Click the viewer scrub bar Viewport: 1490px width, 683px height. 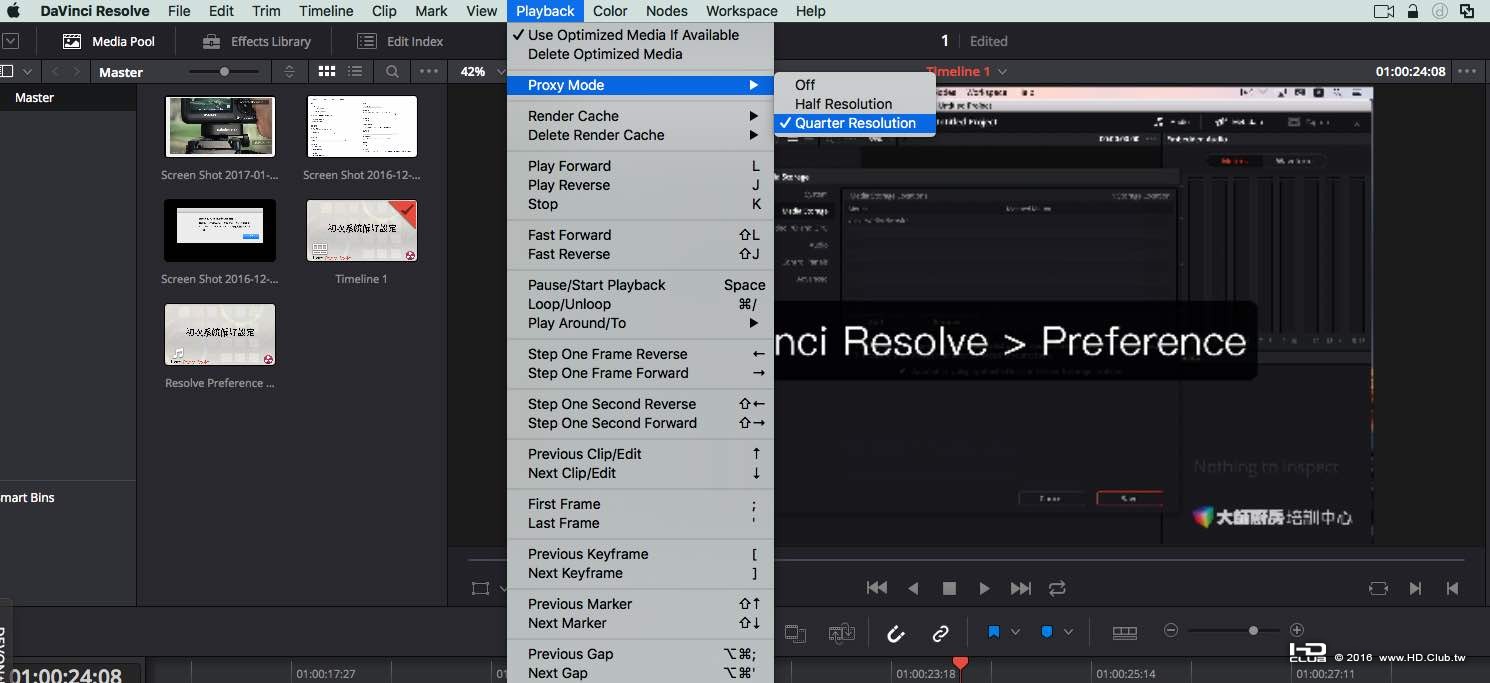point(965,559)
